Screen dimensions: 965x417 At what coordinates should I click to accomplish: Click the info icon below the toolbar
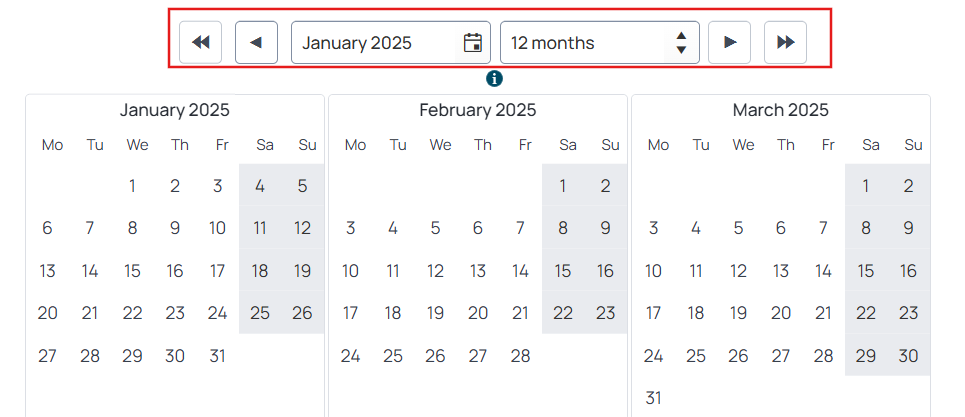(x=494, y=79)
